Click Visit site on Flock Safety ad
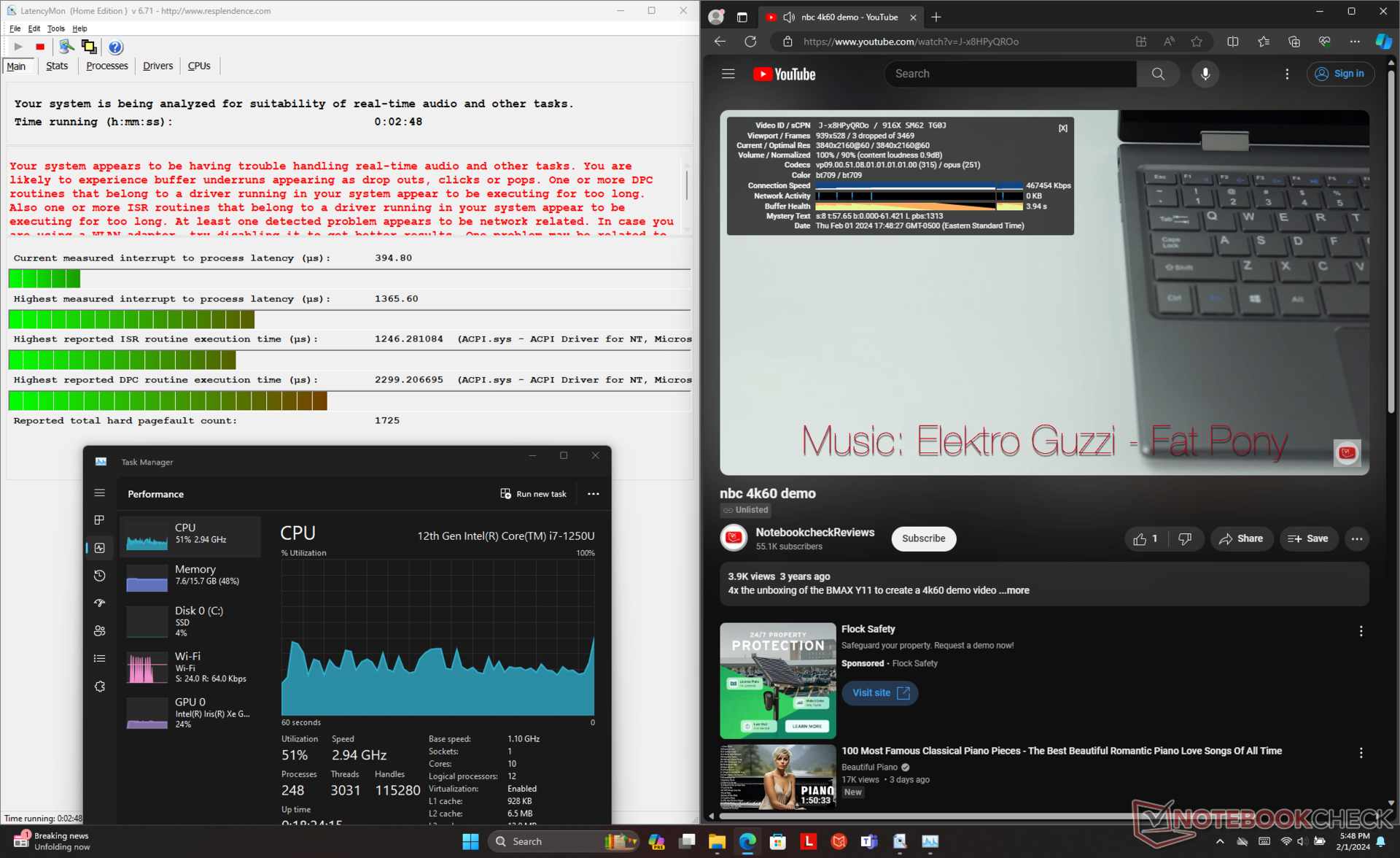The height and width of the screenshot is (858, 1400). pyautogui.click(x=880, y=693)
